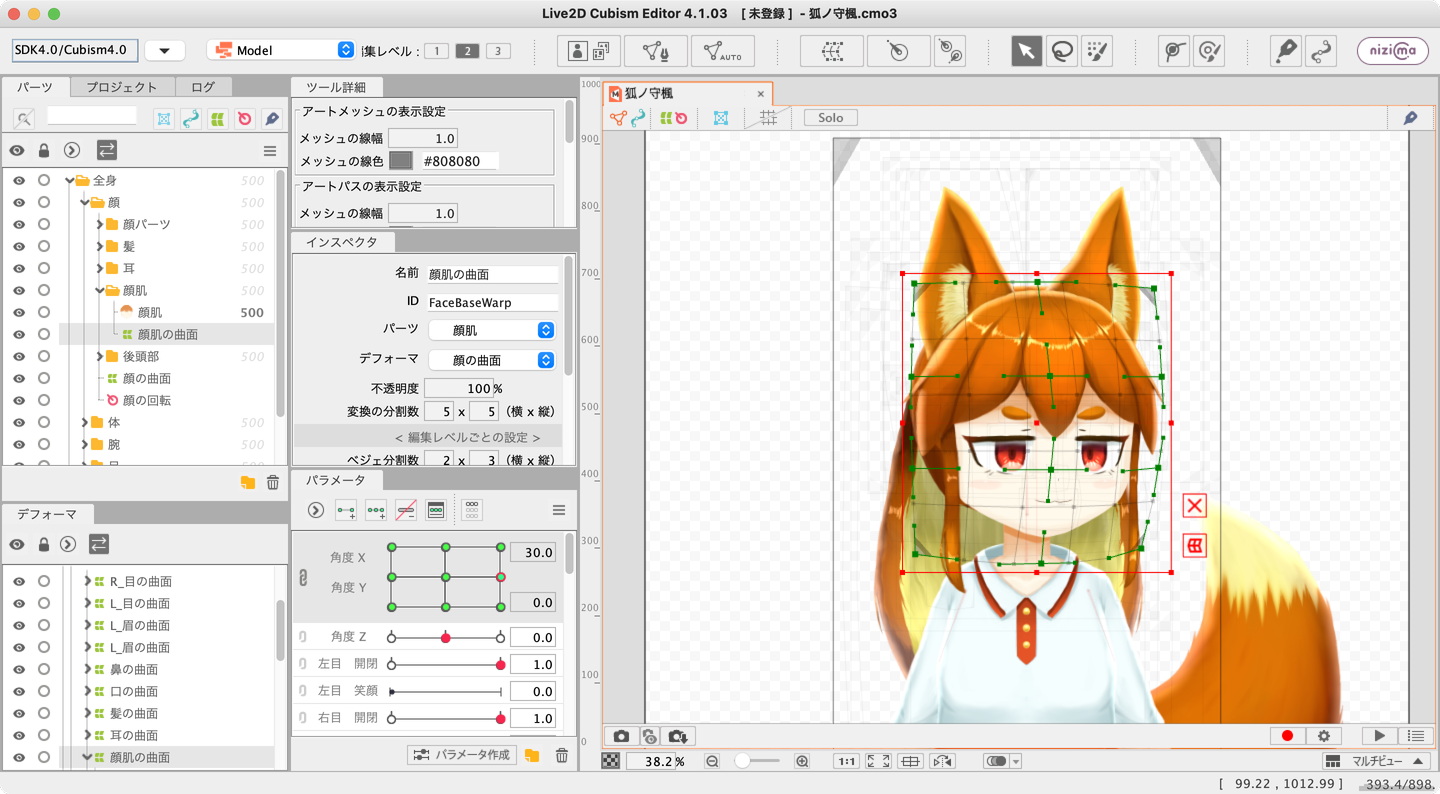Viewport: 1440px width, 794px height.
Task: Select the lasso selection tool
Action: click(x=1061, y=51)
